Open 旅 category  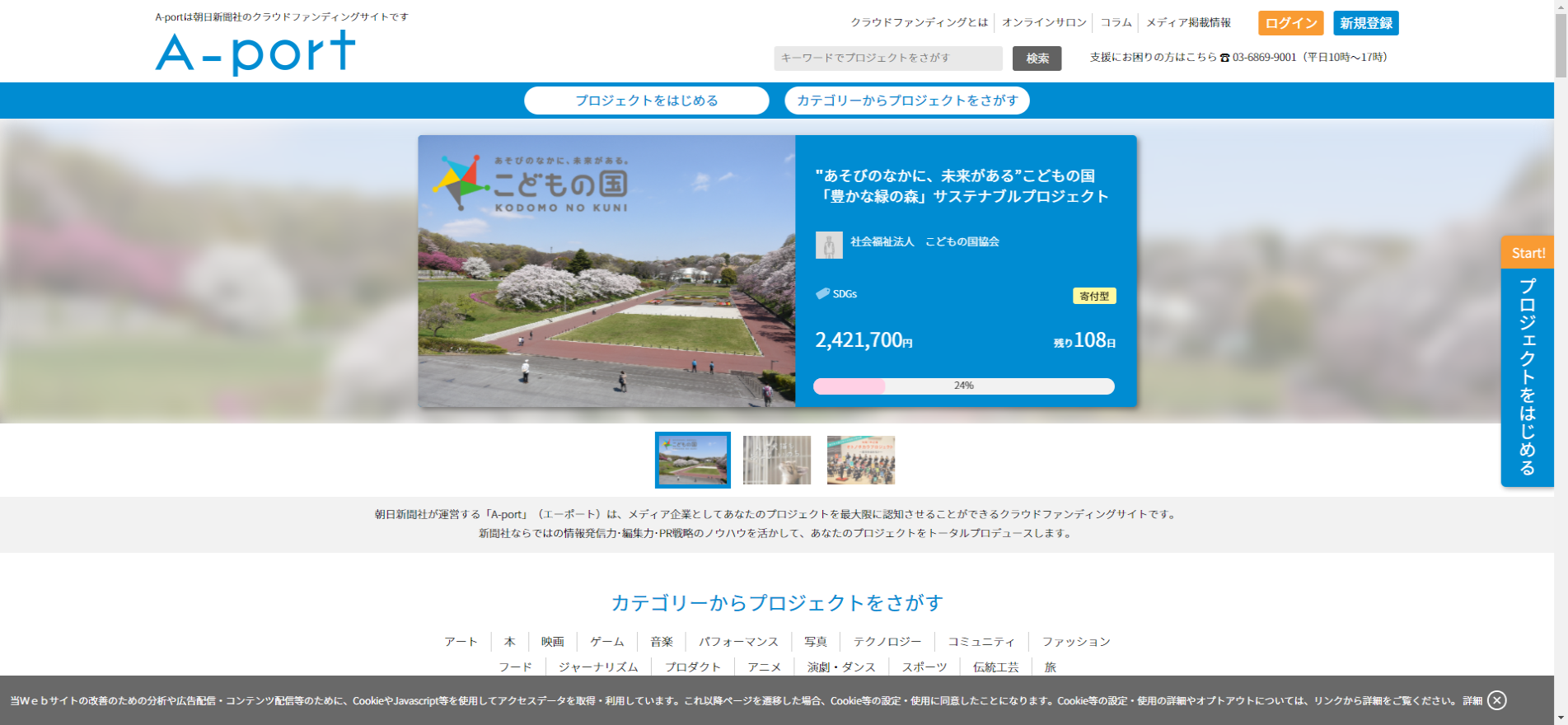[1050, 667]
